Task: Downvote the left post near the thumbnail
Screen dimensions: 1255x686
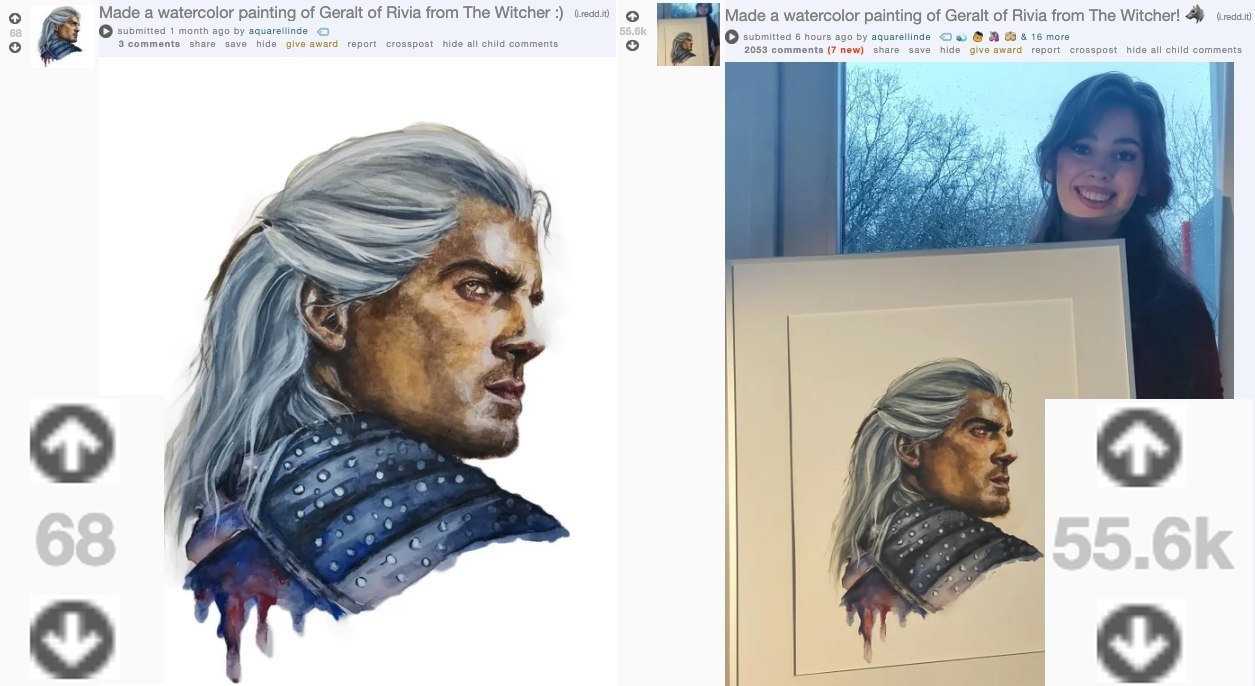Action: (15, 48)
